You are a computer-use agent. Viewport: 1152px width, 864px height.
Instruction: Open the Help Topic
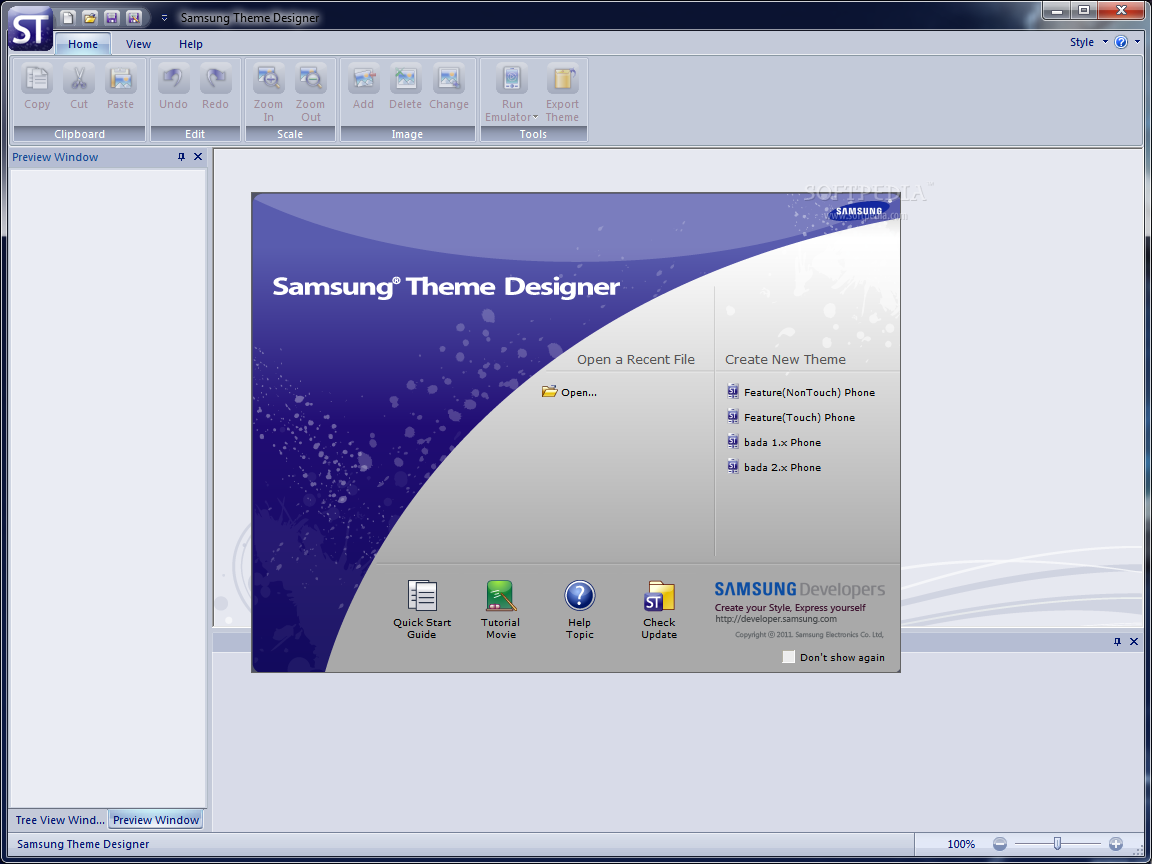(579, 609)
